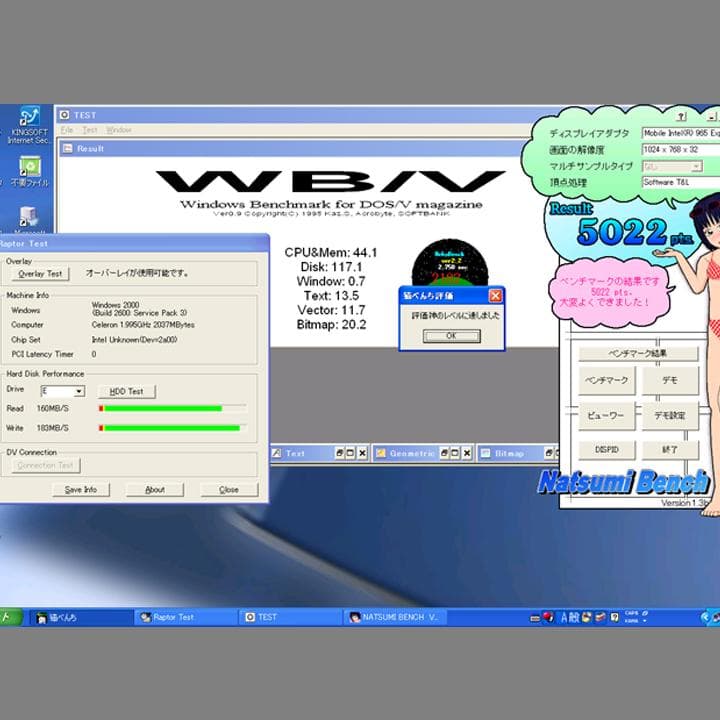720x720 pixels.
Task: Click the HDD Test button
Action: [x=126, y=391]
